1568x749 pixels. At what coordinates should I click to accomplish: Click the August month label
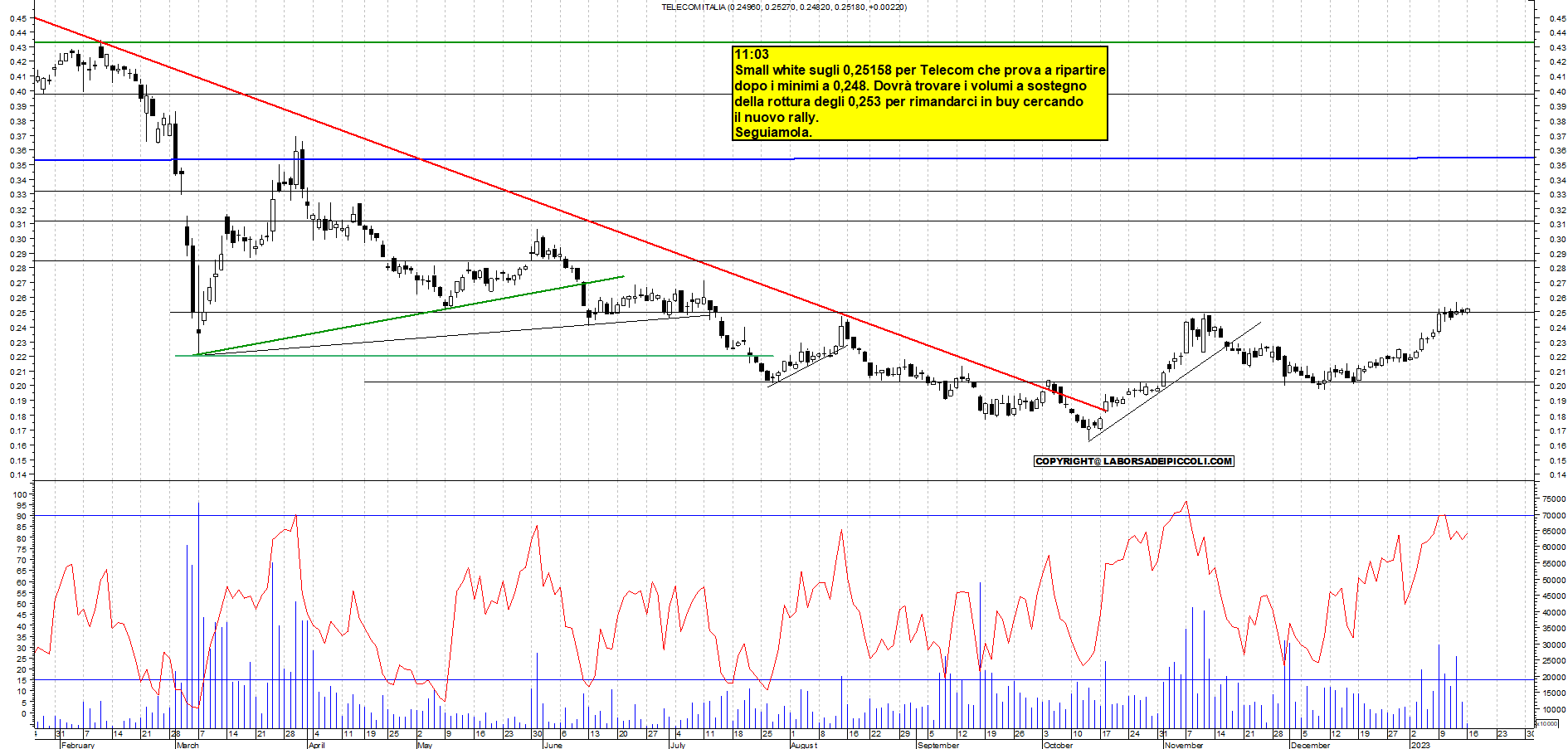(804, 745)
